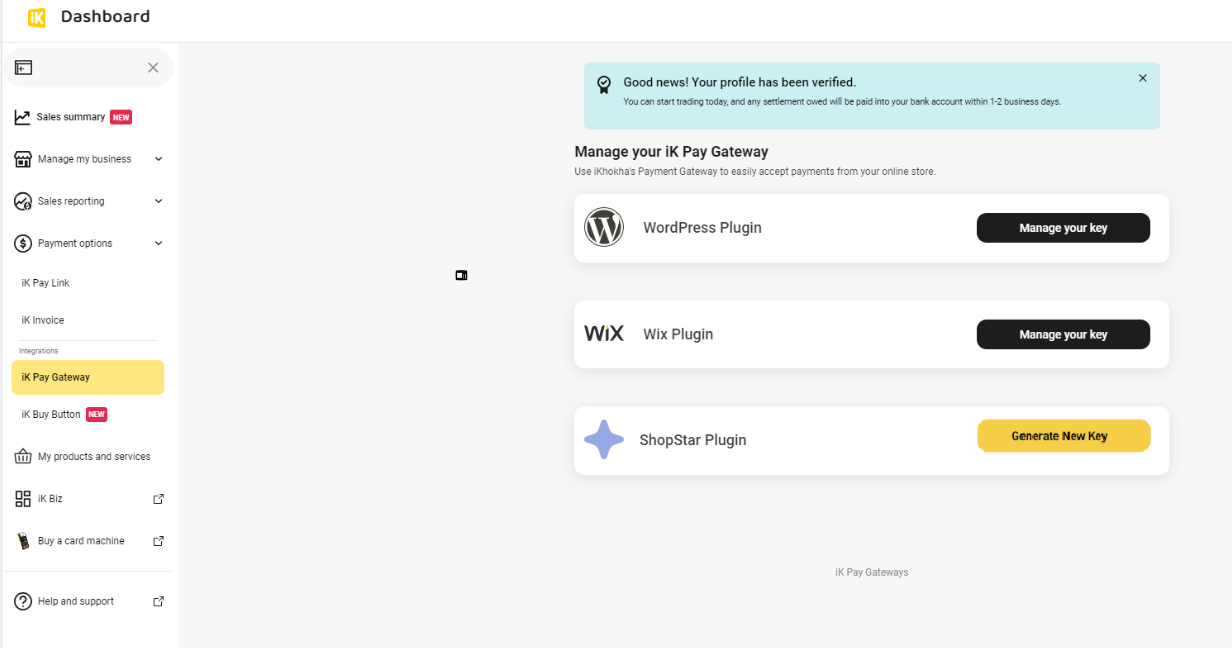Click the Wix logo icon
Screen dimensions: 1232x648
click(x=604, y=334)
